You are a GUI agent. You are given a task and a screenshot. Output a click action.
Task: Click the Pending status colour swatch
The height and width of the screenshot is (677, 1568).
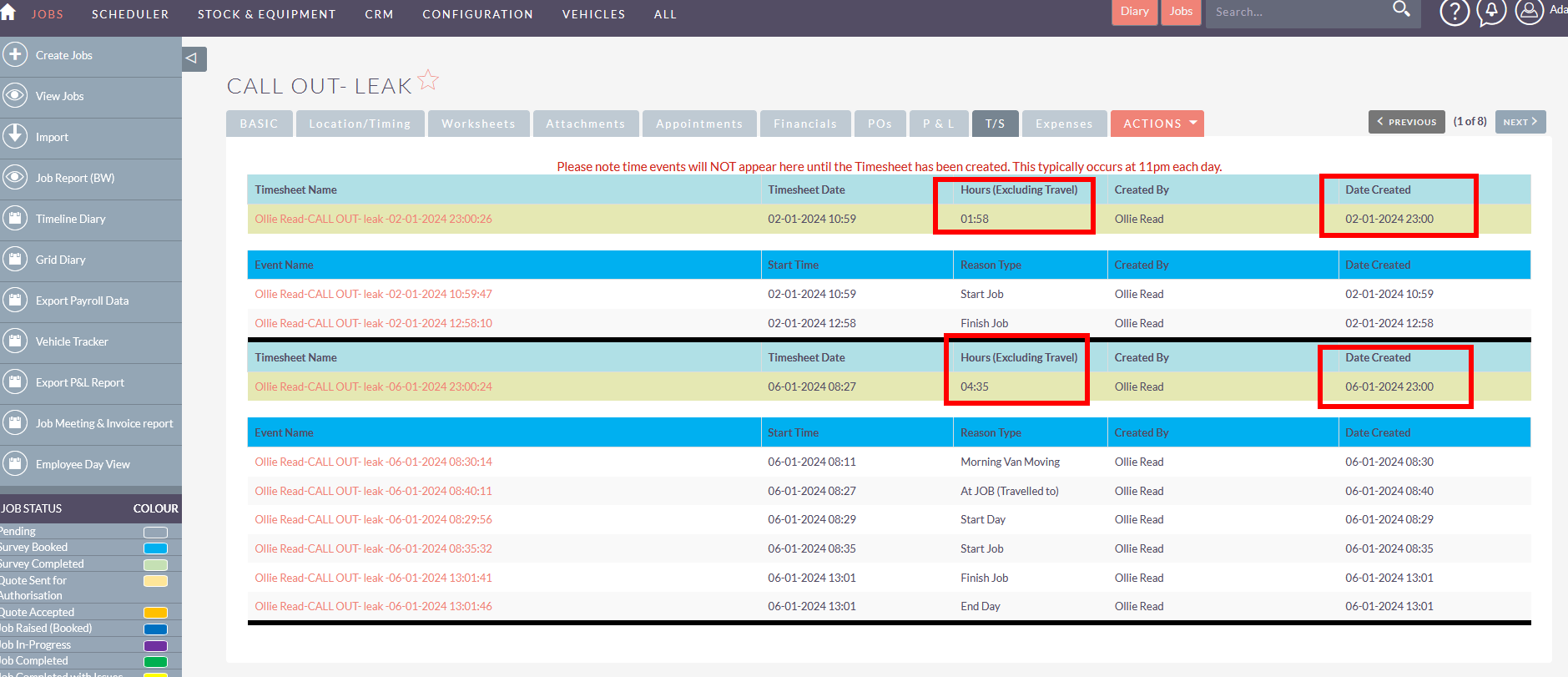pyautogui.click(x=155, y=533)
